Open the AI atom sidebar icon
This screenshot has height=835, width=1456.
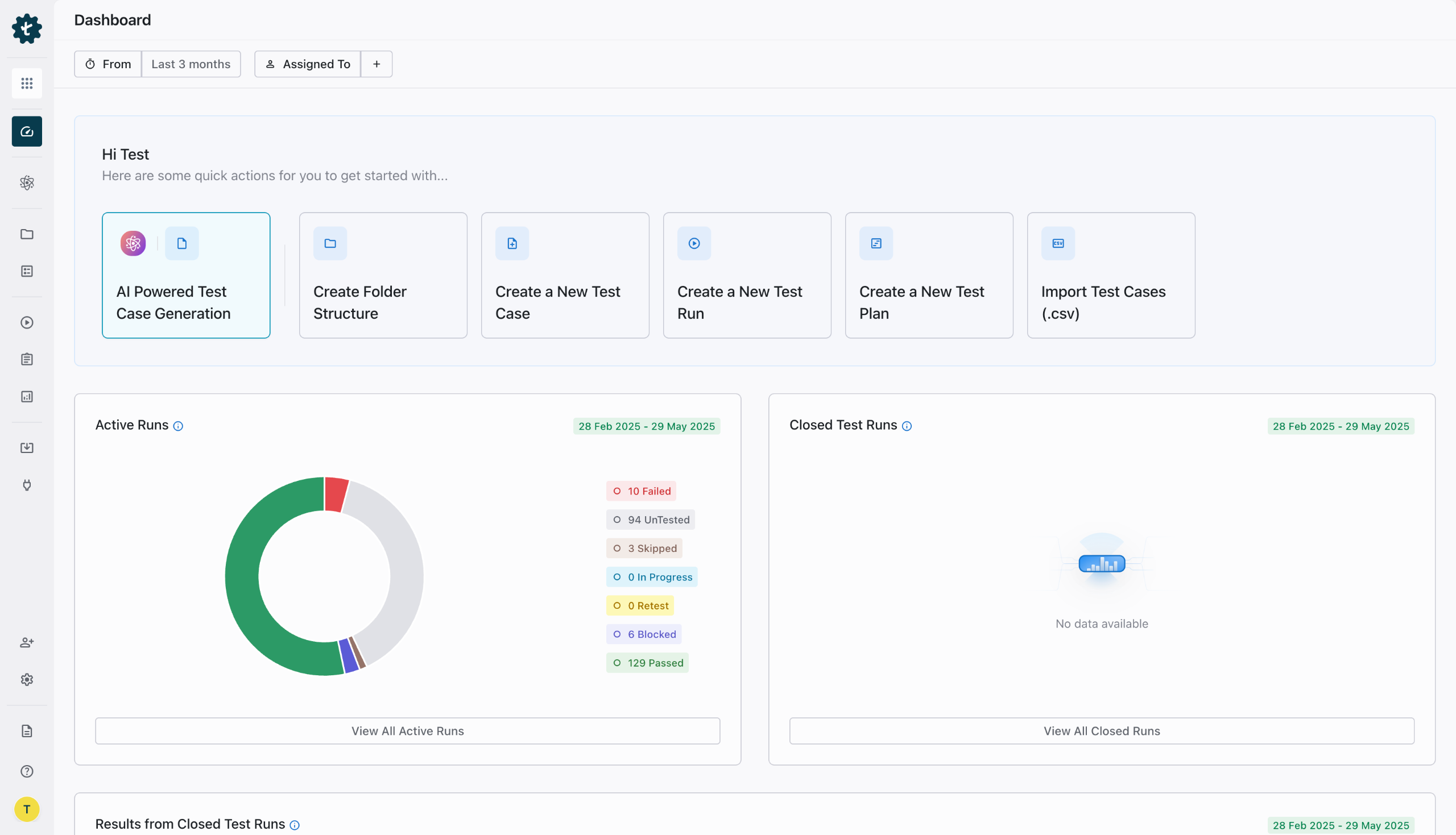coord(26,183)
